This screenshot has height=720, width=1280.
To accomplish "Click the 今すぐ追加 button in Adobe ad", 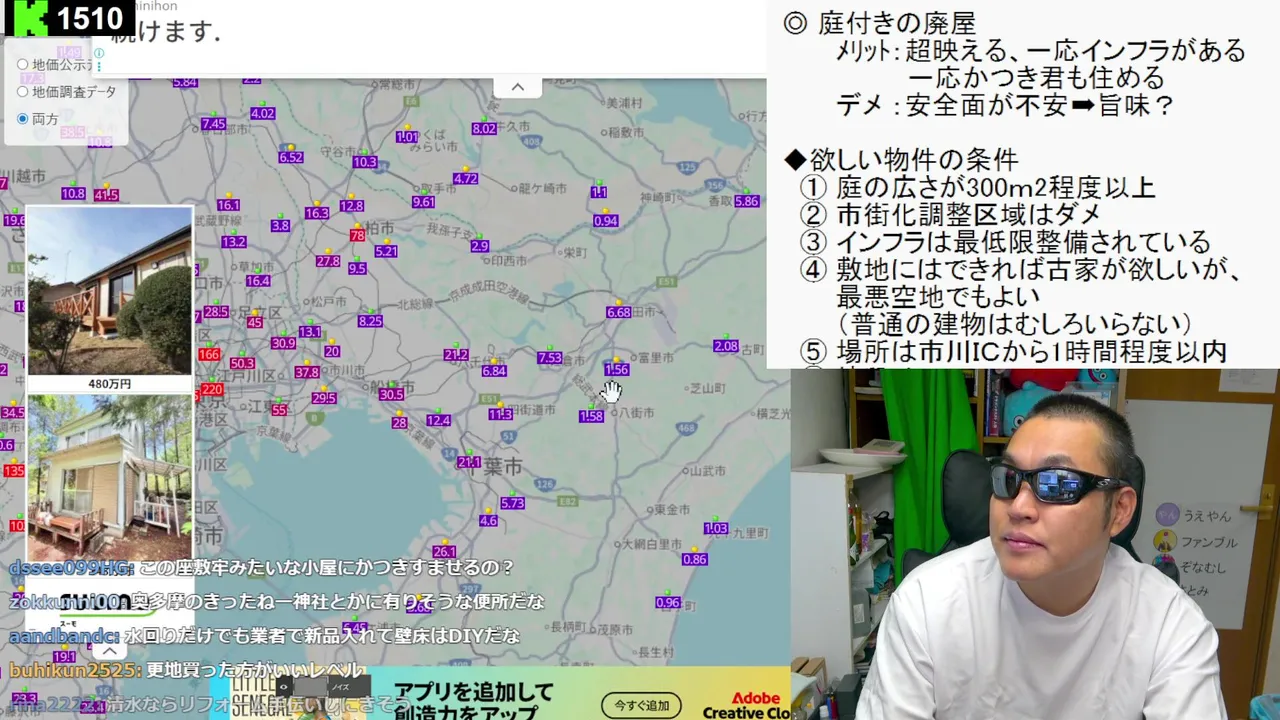I will coord(642,705).
